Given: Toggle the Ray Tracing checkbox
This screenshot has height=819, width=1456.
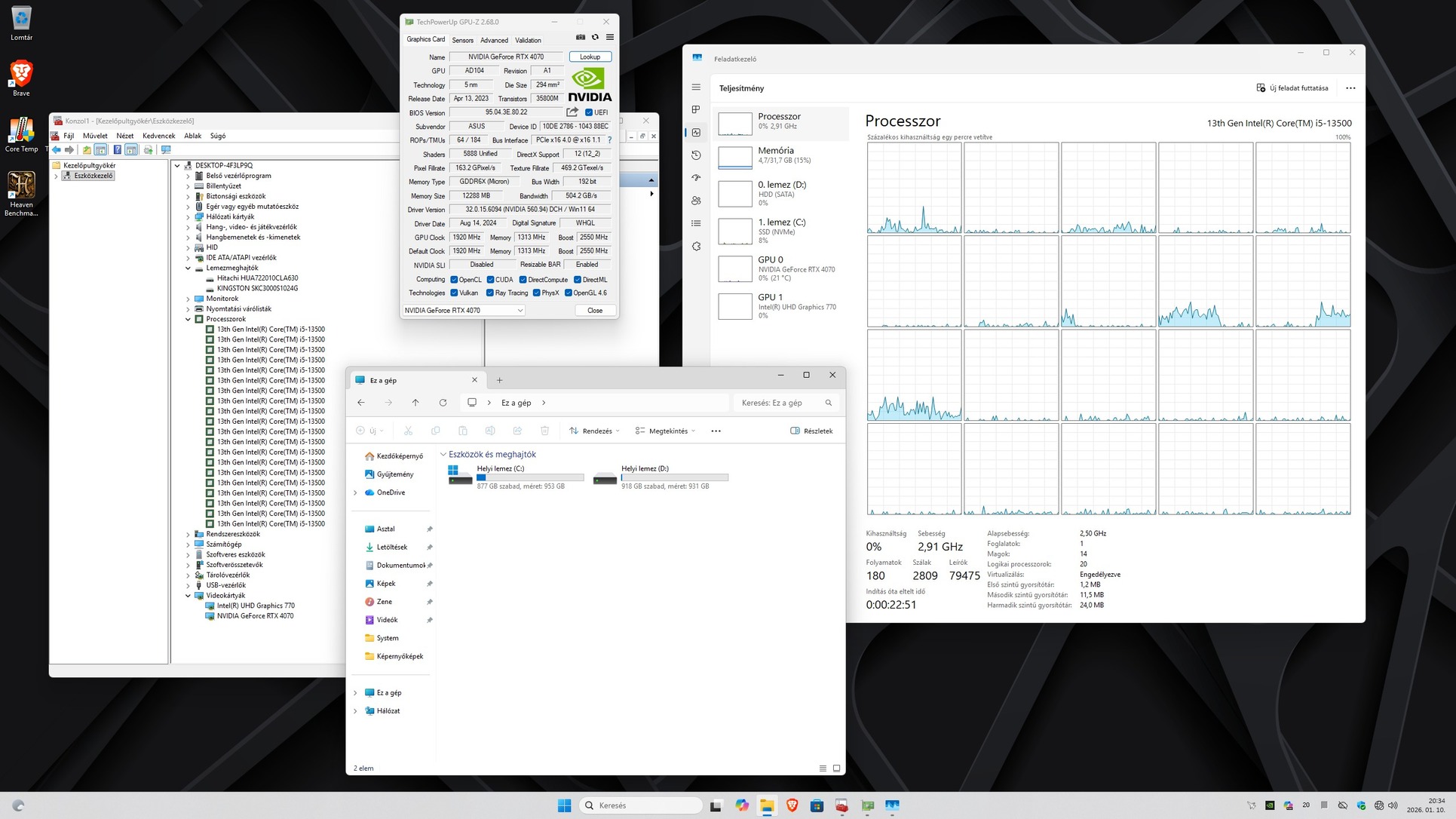Looking at the screenshot, I should [x=490, y=293].
